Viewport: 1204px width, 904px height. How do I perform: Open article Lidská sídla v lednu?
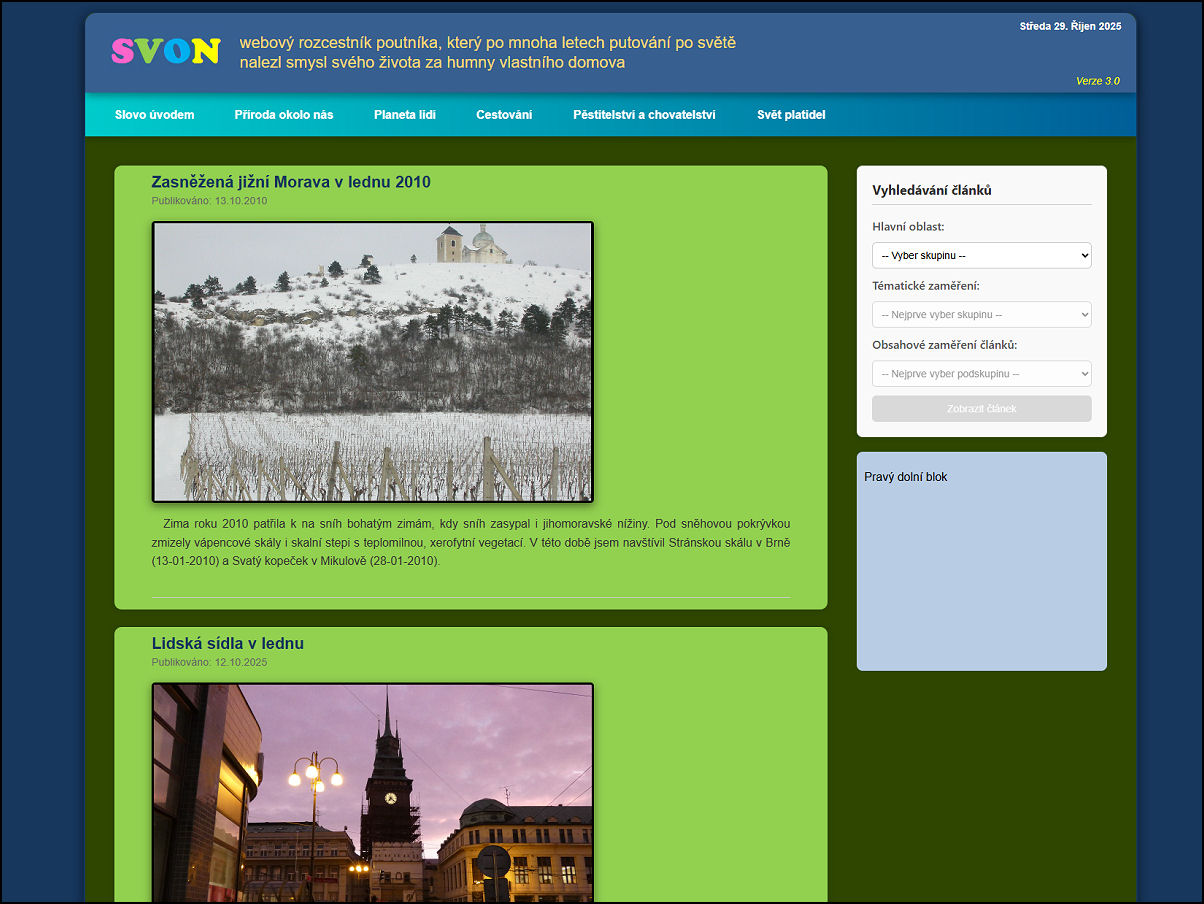tap(228, 644)
